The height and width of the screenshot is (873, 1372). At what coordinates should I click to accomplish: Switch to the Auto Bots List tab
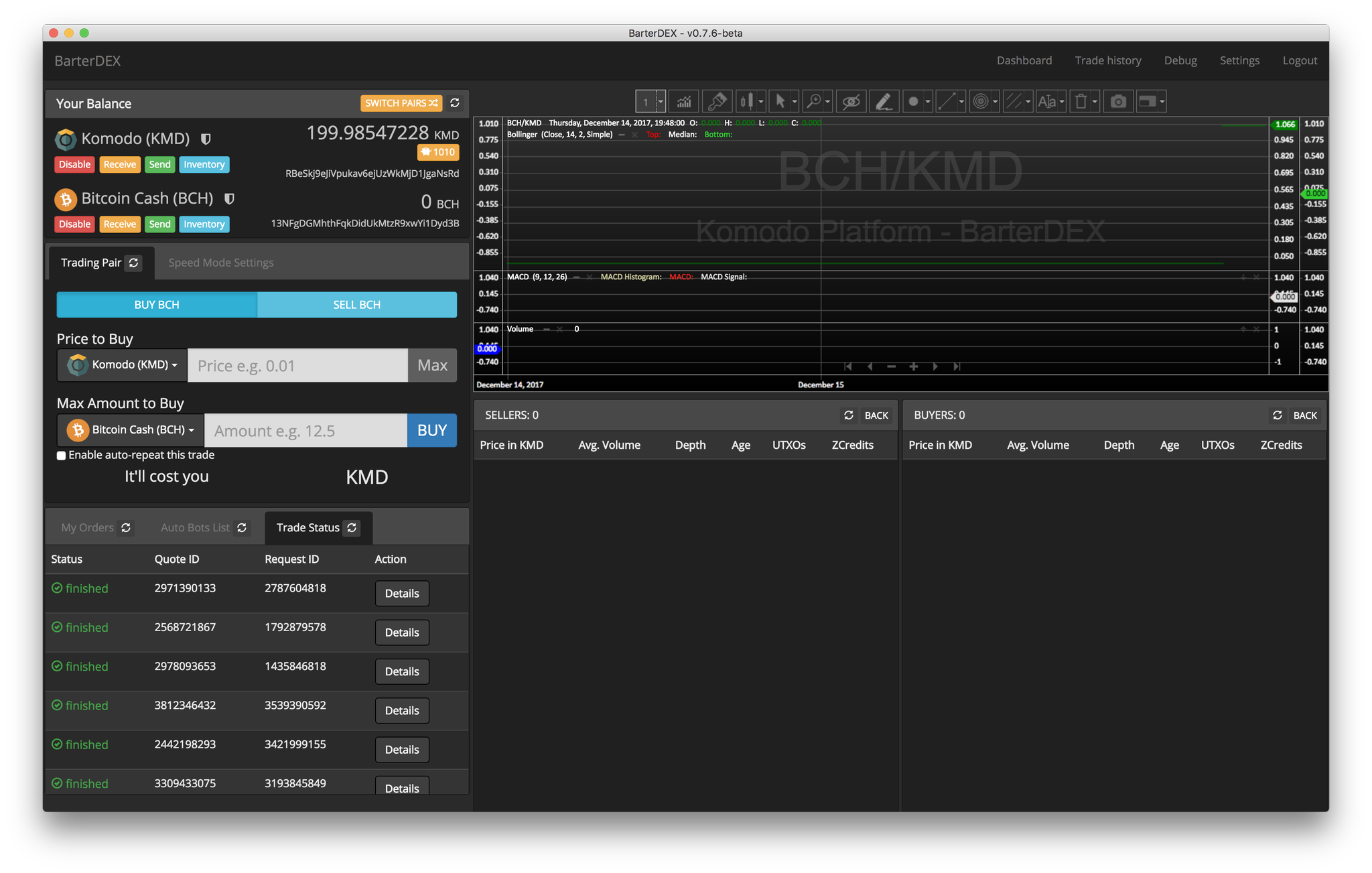coord(195,528)
